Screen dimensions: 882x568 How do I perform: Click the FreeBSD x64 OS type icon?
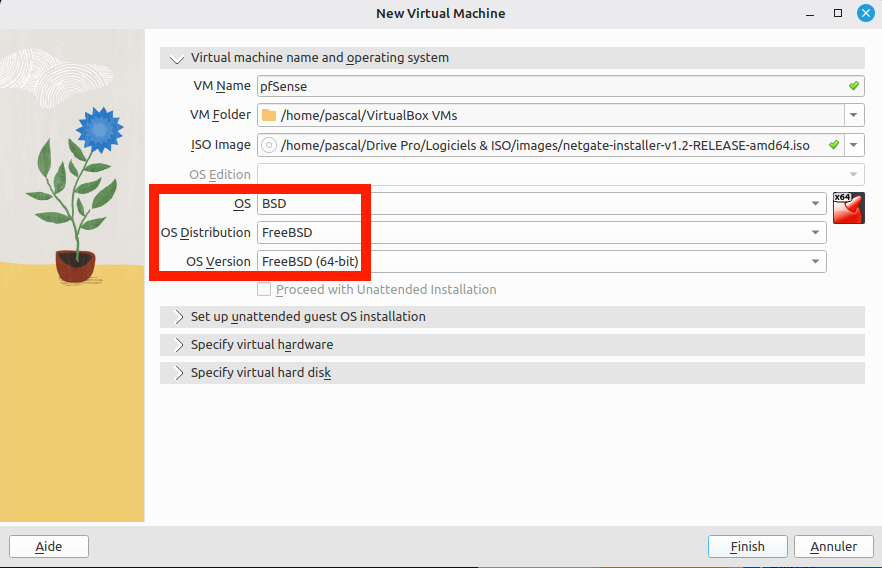(848, 208)
